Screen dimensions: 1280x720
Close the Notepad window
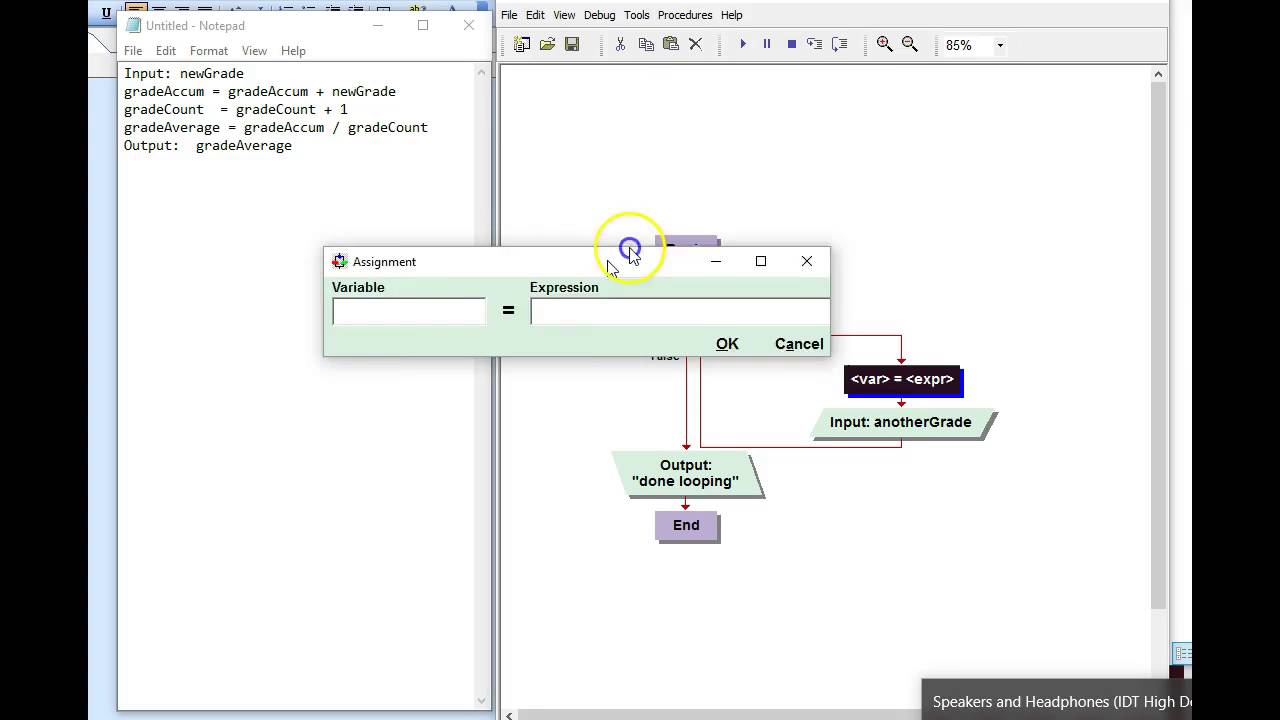pos(469,25)
